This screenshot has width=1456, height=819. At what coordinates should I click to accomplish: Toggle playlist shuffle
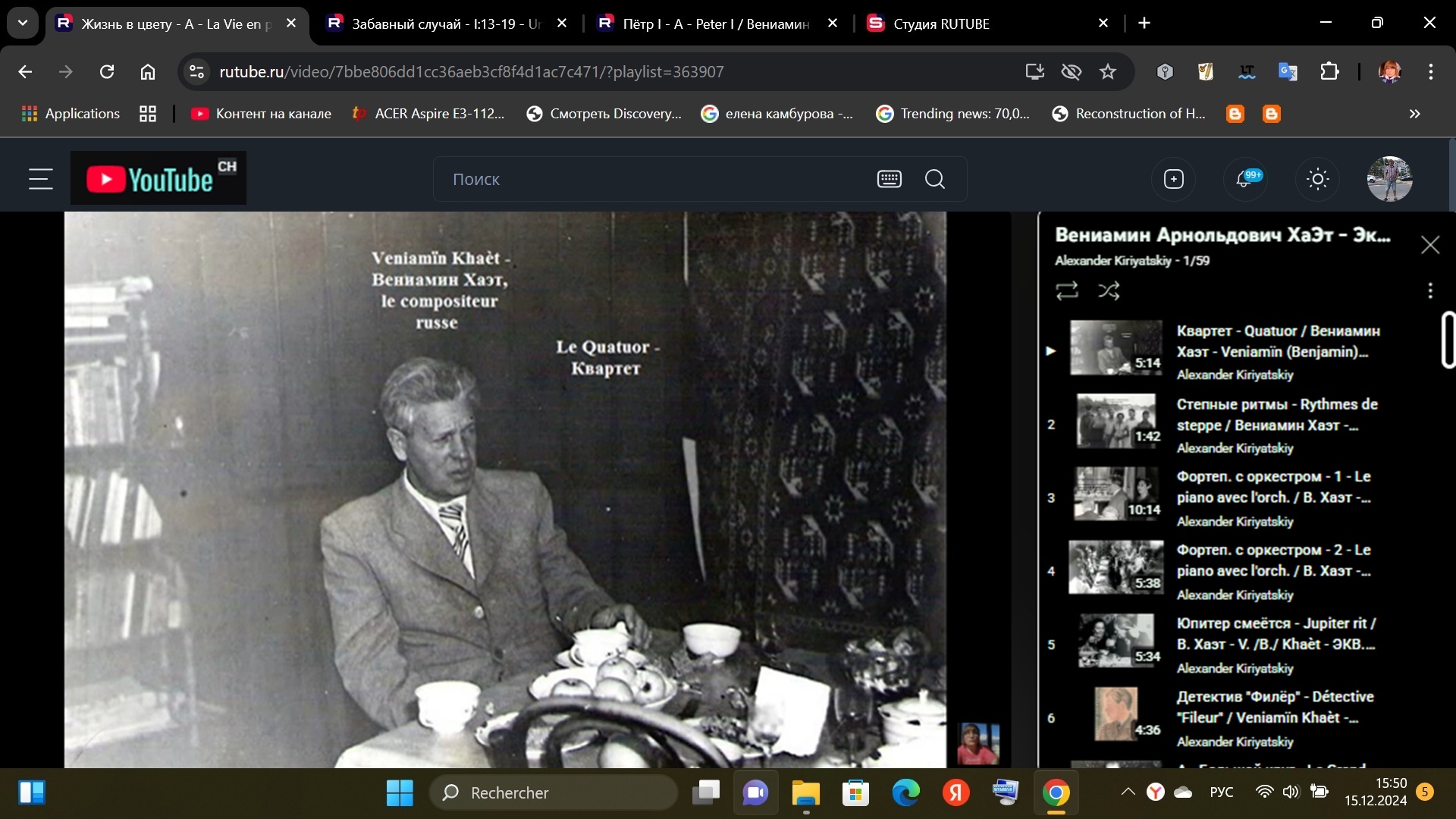1109,290
